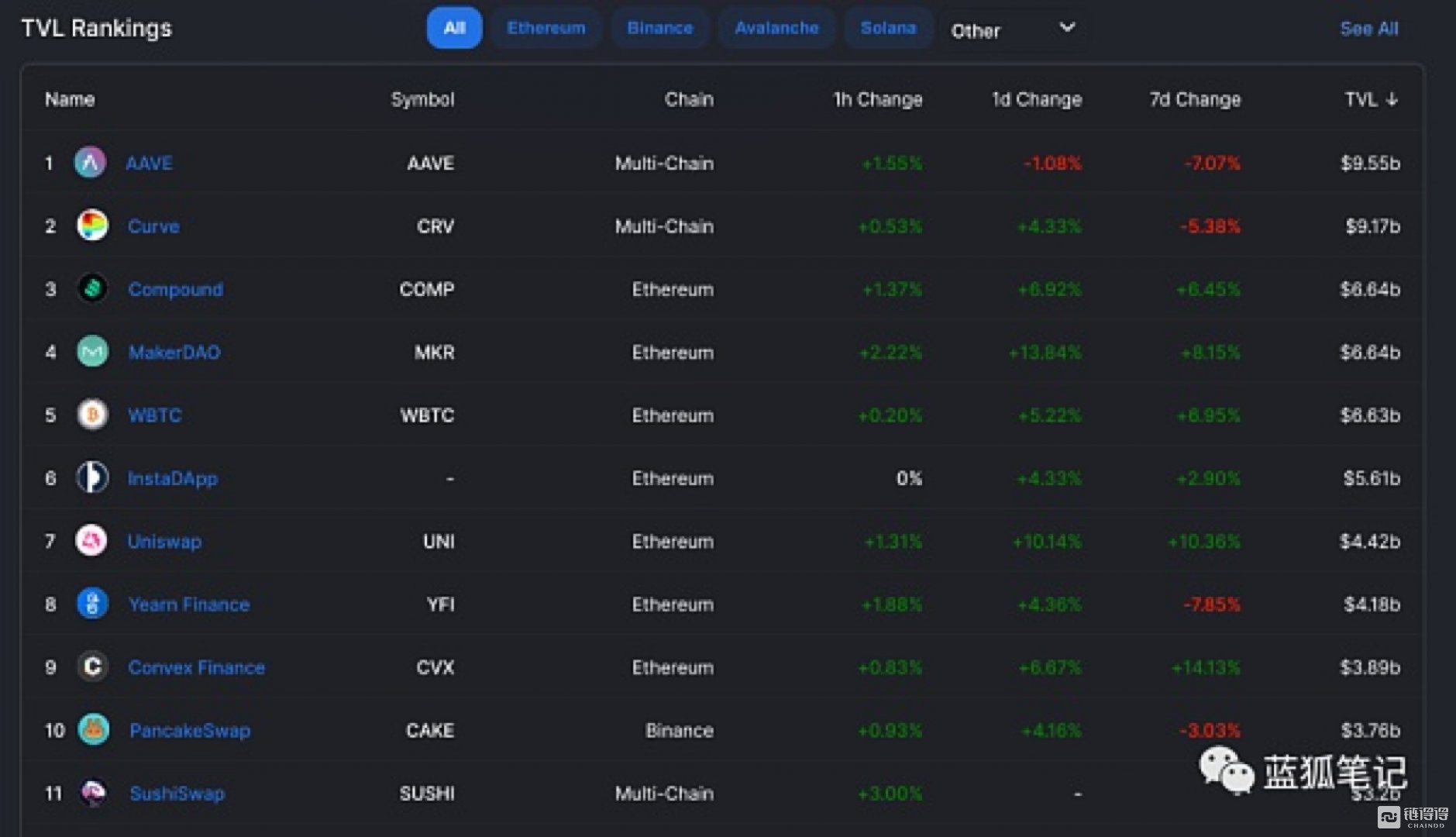Click the CVX symbol cell
The height and width of the screenshot is (837, 1456).
435,667
